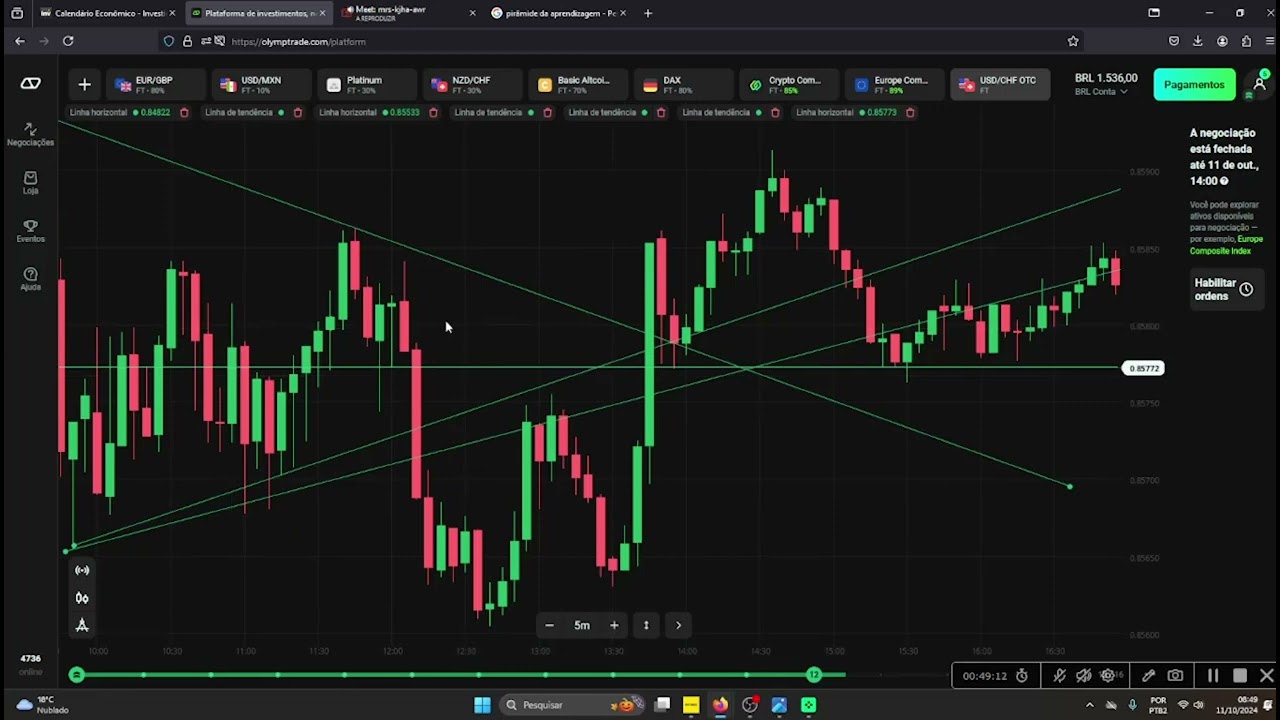Click the Pagamentos button

(x=1194, y=85)
